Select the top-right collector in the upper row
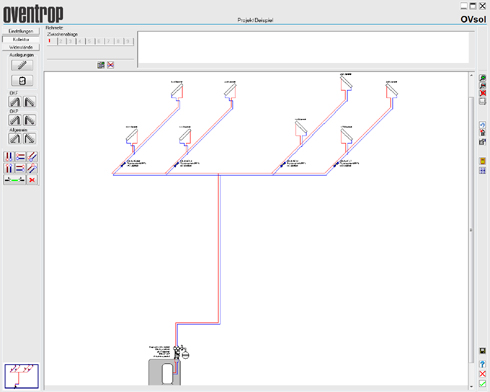 (x=391, y=91)
